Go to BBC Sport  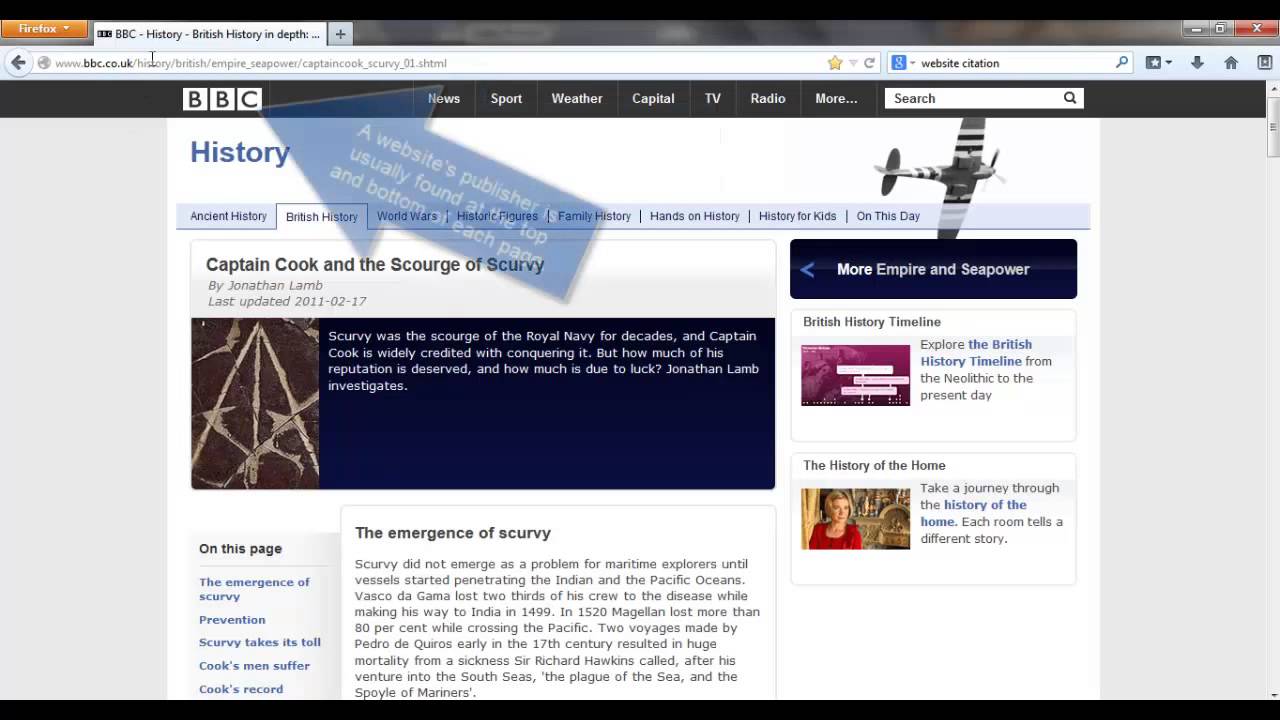coord(506,99)
